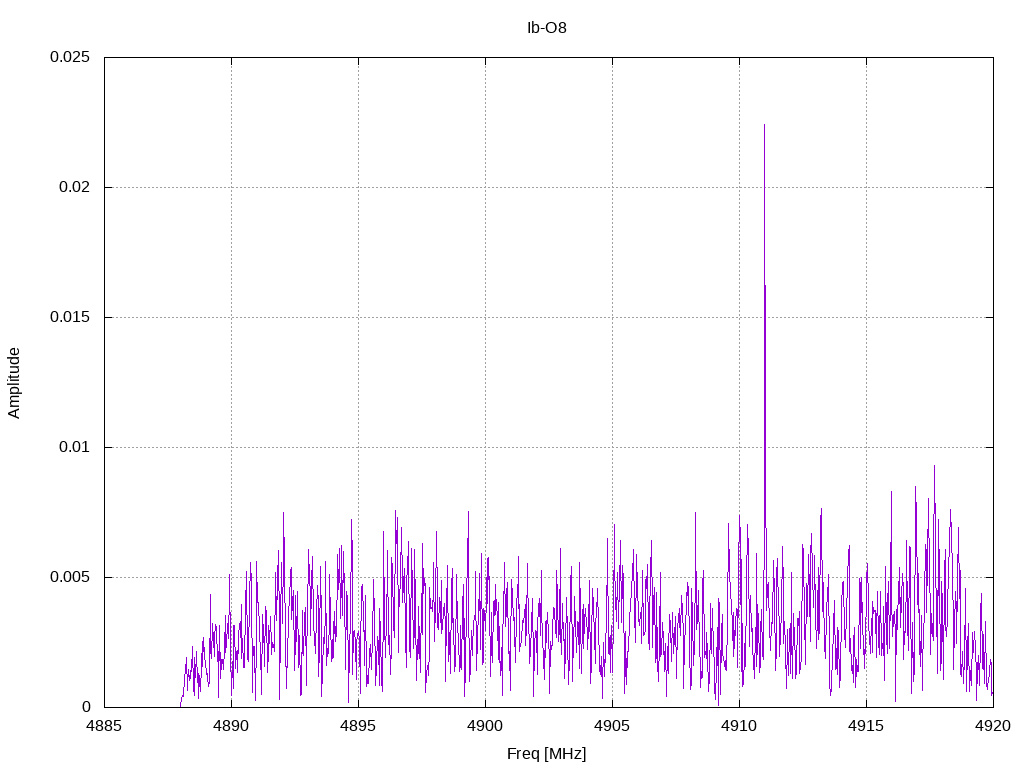
Task: Click the y-axis tick label 0
Action: coord(86,707)
